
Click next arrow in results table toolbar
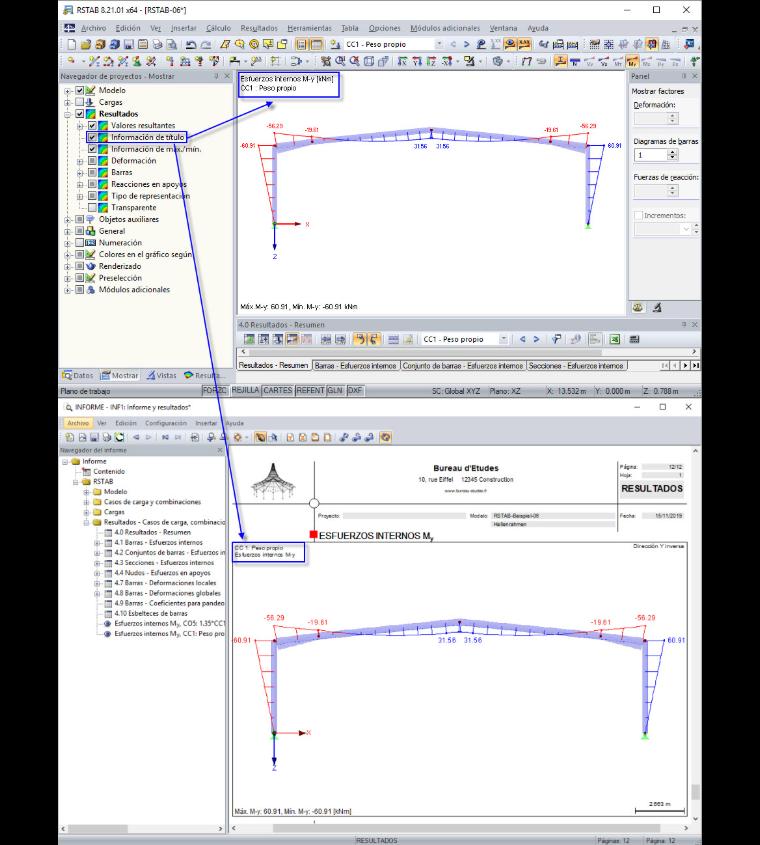[536, 339]
